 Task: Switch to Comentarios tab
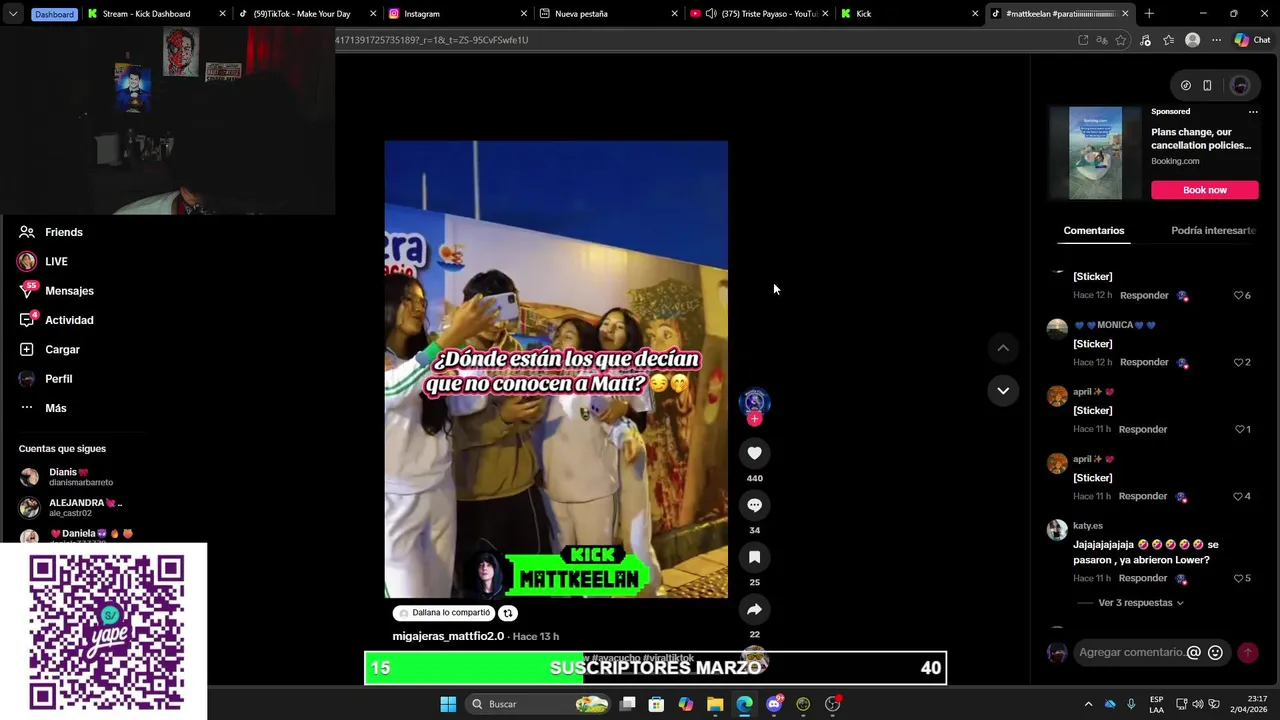coord(1093,230)
